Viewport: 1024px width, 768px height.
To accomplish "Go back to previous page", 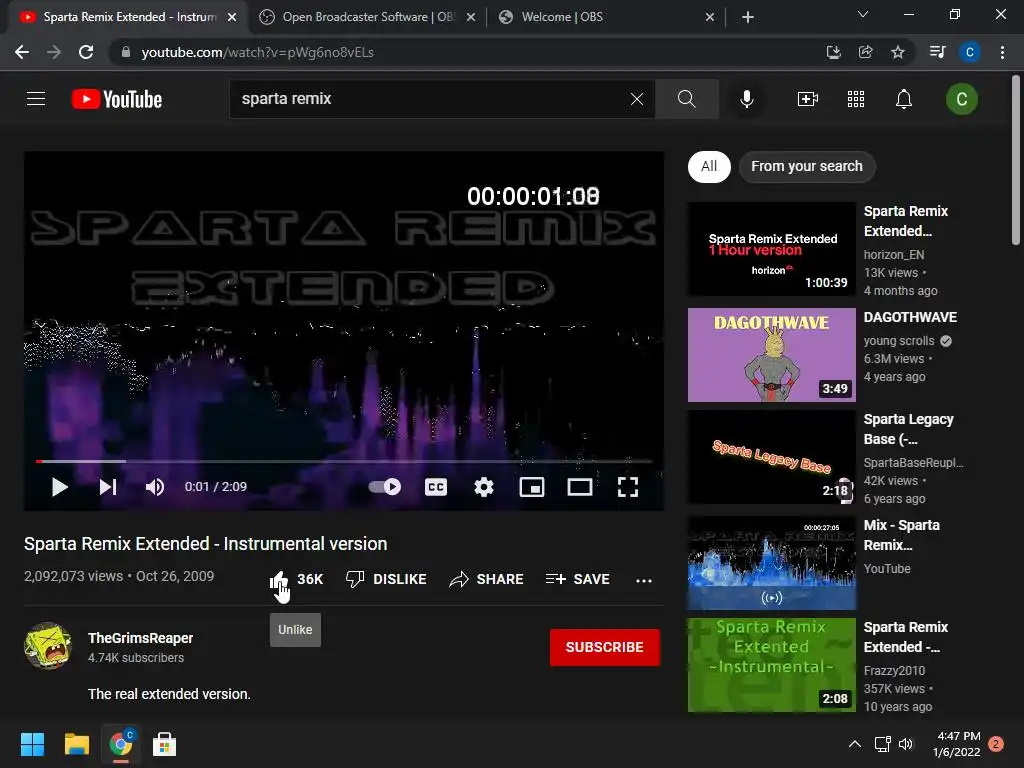I will point(22,52).
